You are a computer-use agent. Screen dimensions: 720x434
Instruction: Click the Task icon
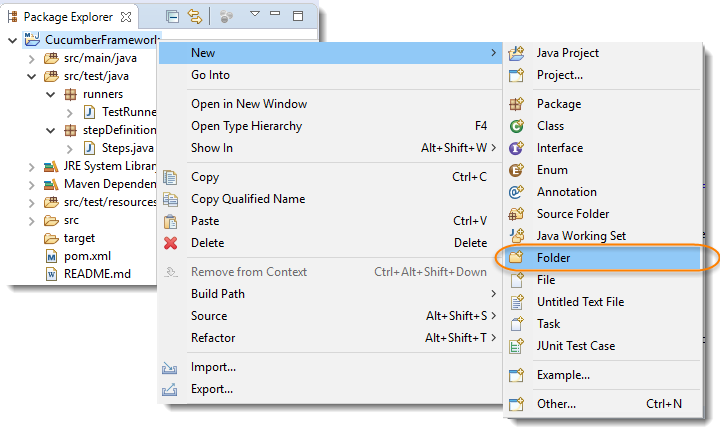click(517, 324)
